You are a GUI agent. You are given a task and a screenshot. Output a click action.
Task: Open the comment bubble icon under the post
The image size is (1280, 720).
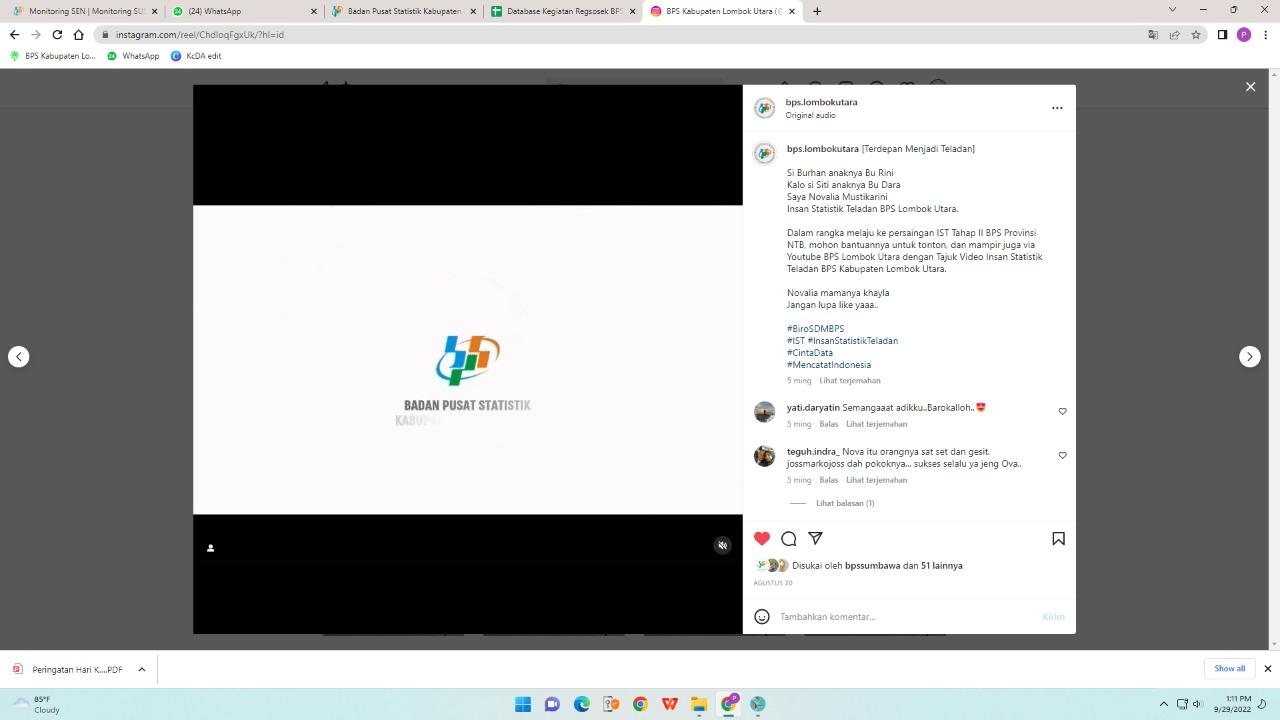click(789, 538)
